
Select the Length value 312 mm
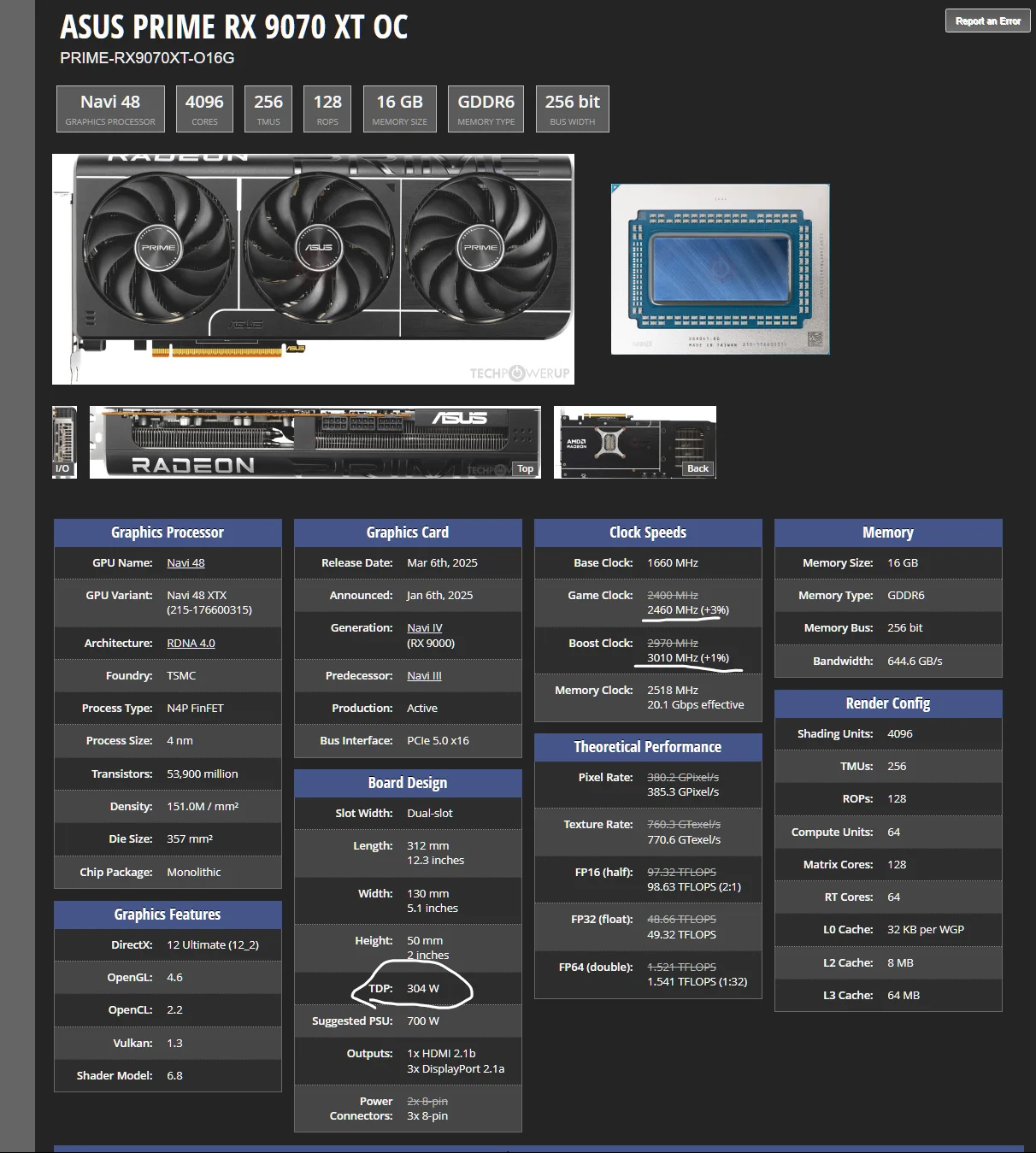coord(427,845)
